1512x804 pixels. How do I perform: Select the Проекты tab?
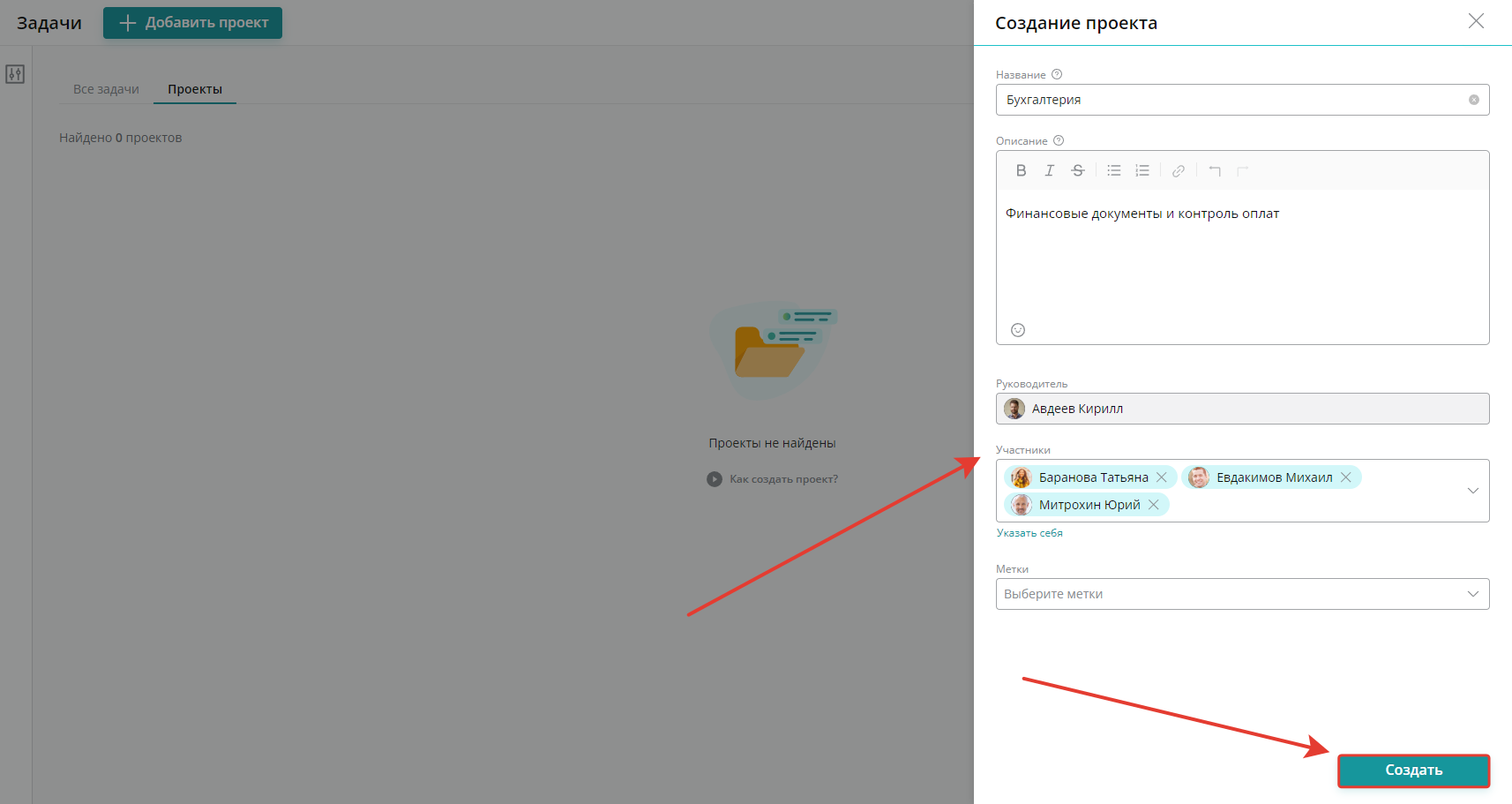point(195,89)
